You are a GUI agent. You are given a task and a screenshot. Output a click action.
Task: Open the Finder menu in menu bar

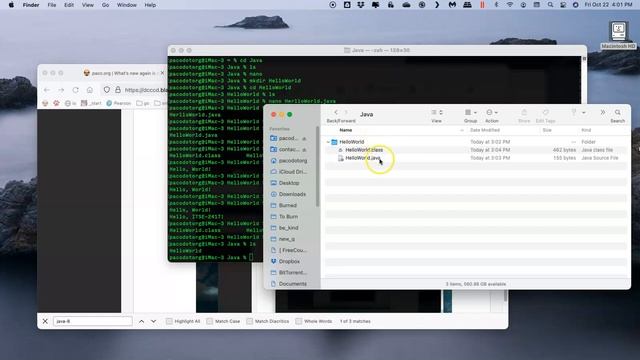tap(31, 5)
